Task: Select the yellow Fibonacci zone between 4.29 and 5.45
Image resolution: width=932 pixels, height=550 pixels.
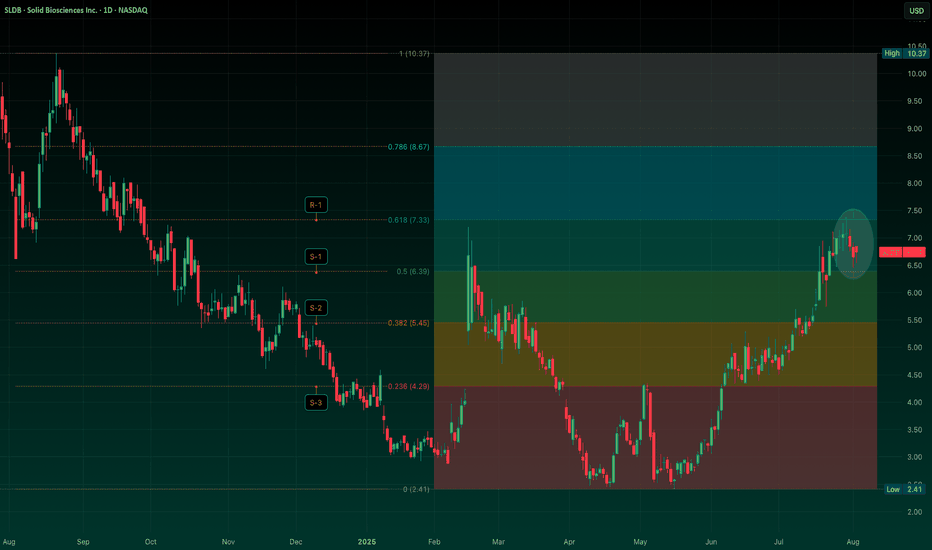Action: pyautogui.click(x=656, y=354)
